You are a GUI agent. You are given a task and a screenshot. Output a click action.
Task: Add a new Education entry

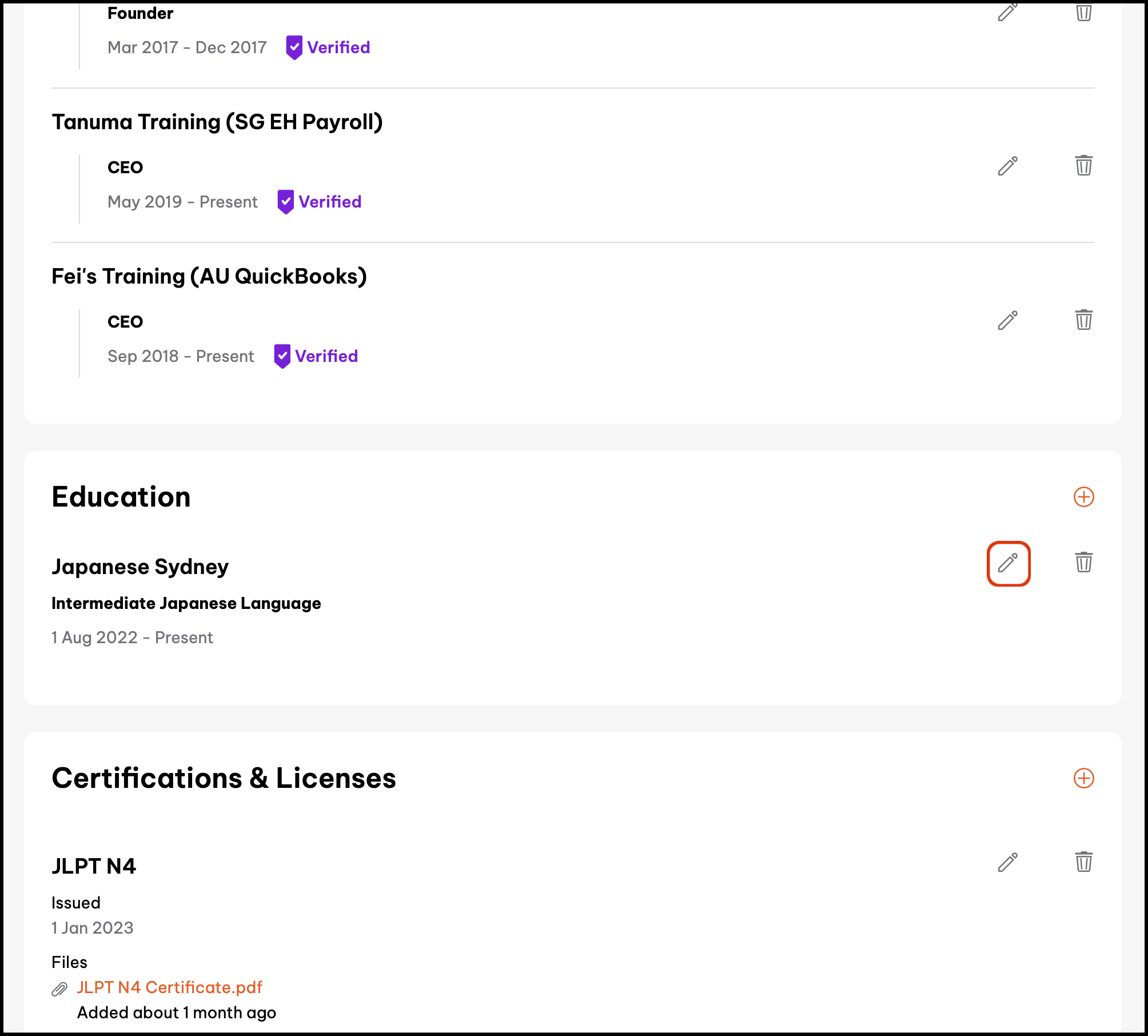tap(1083, 497)
